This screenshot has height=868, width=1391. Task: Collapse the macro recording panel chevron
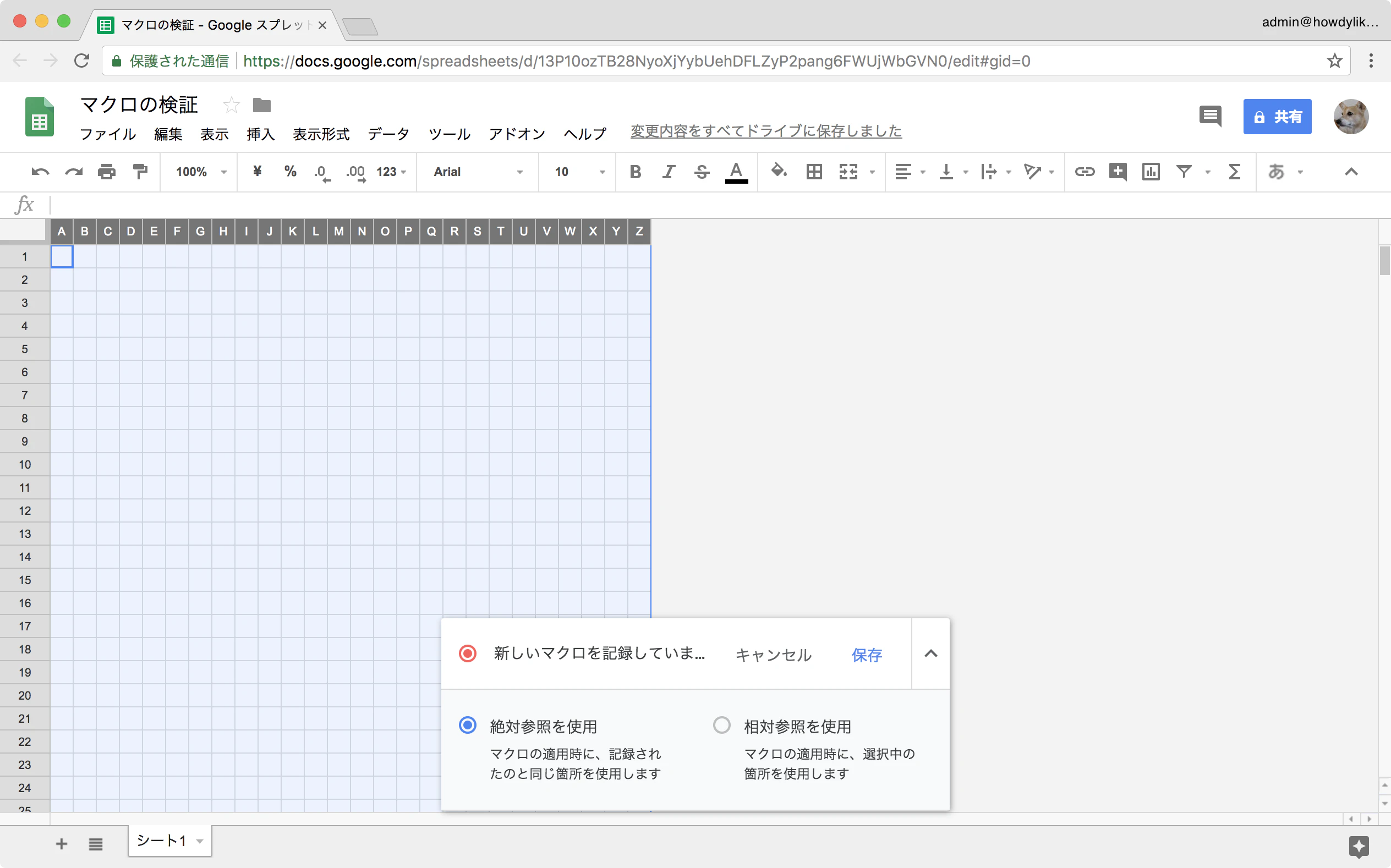[930, 653]
